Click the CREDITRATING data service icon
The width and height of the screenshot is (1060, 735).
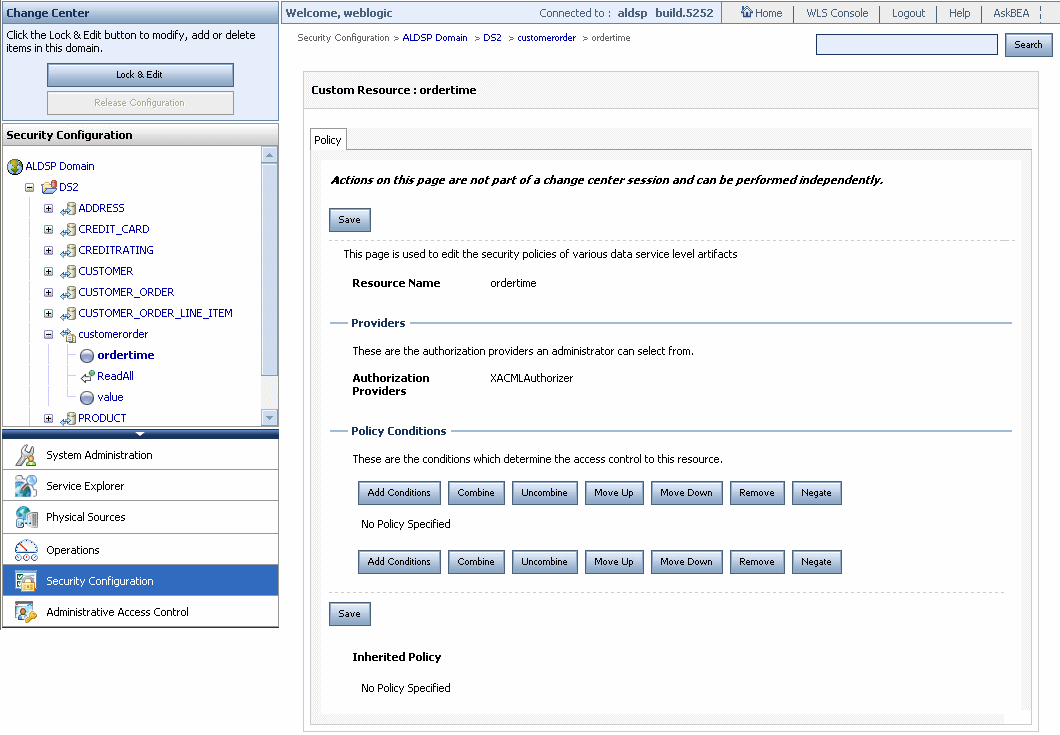[68, 251]
